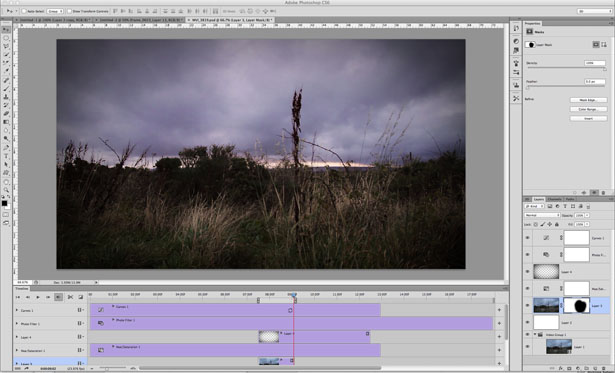The width and height of the screenshot is (615, 373).
Task: Select the History Brush tool
Action: (x=6, y=105)
